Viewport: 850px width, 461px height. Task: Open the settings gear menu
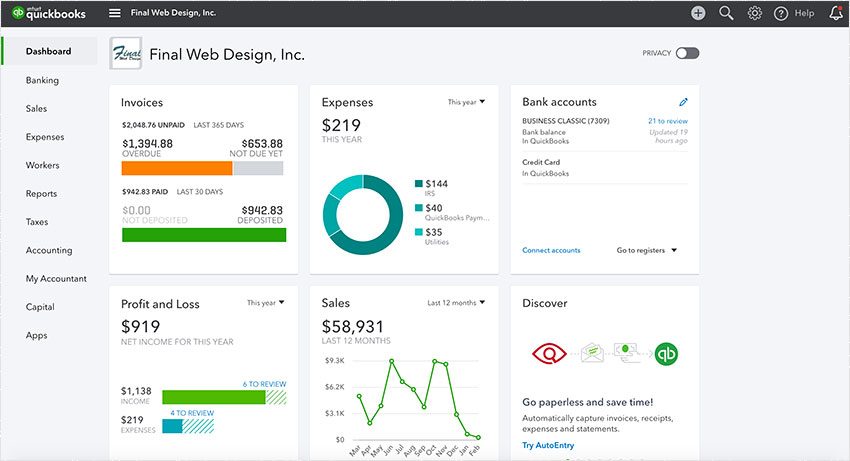[x=755, y=13]
